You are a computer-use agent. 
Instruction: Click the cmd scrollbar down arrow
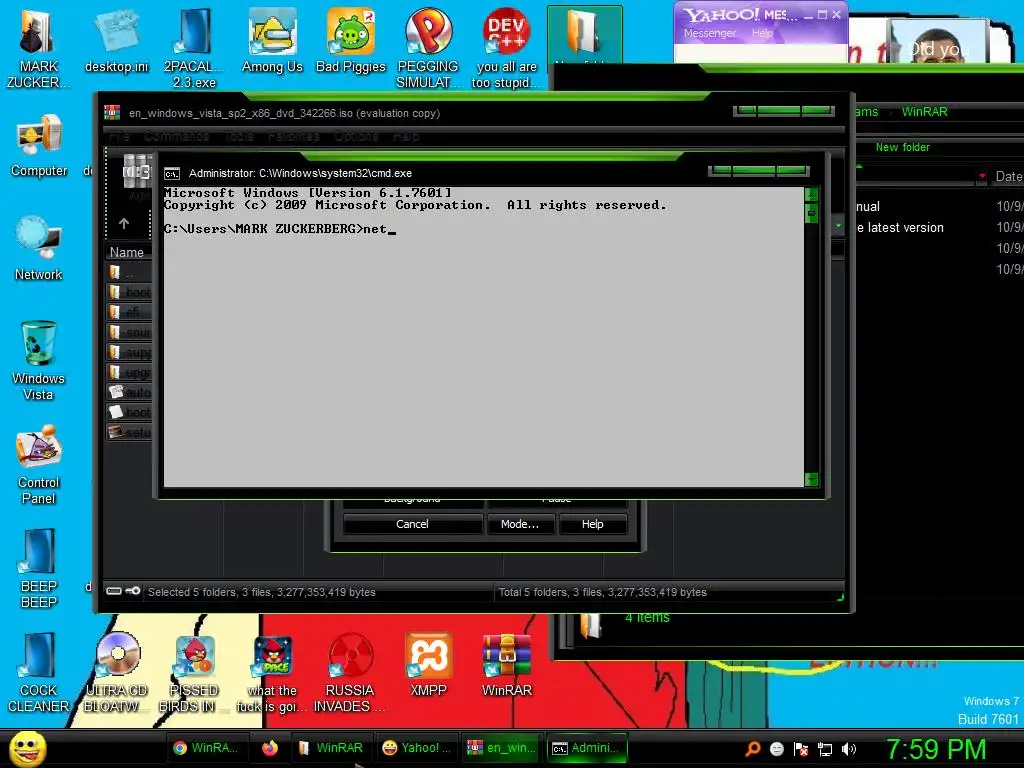(x=811, y=480)
